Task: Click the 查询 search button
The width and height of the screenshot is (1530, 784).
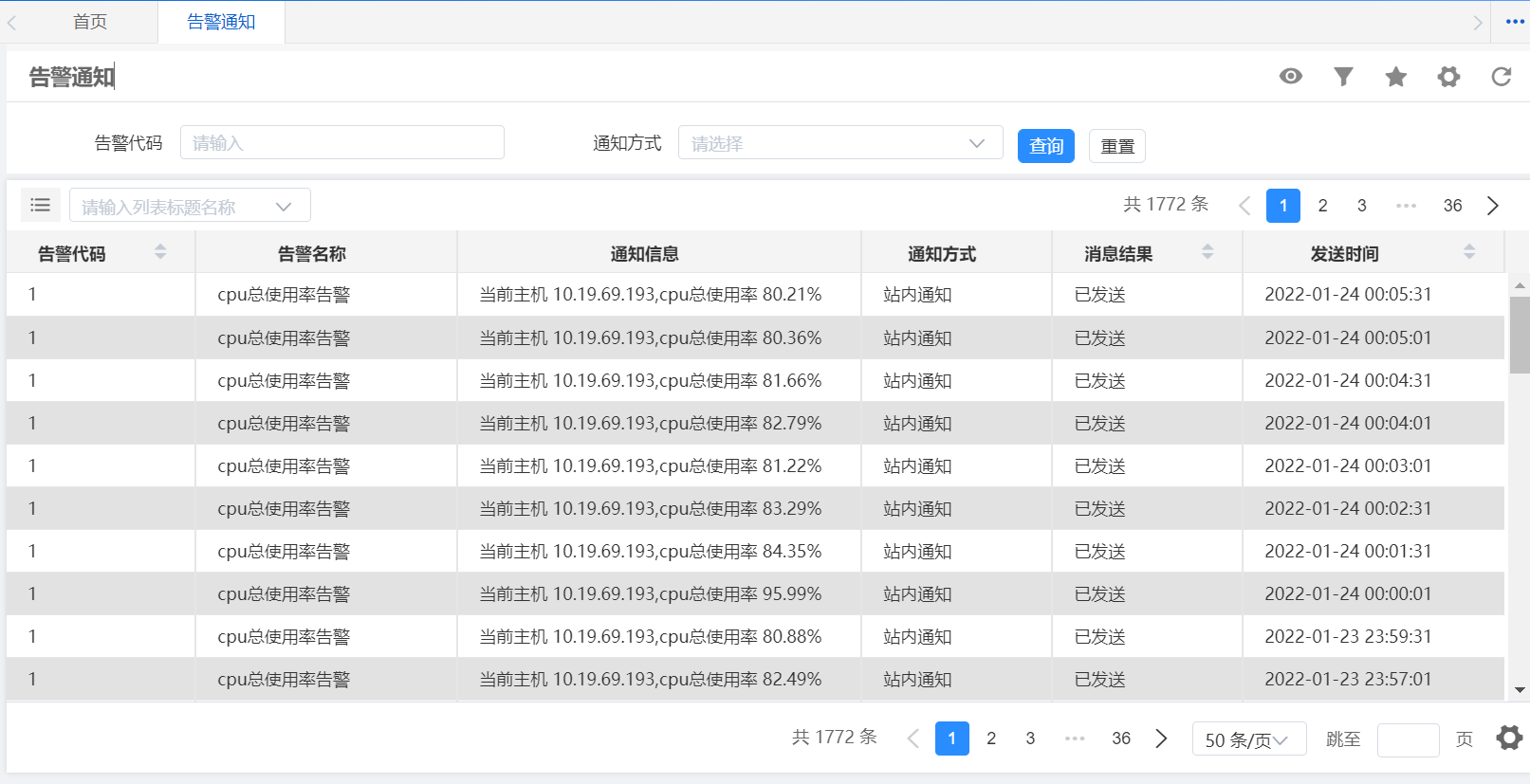Action: 1046,146
